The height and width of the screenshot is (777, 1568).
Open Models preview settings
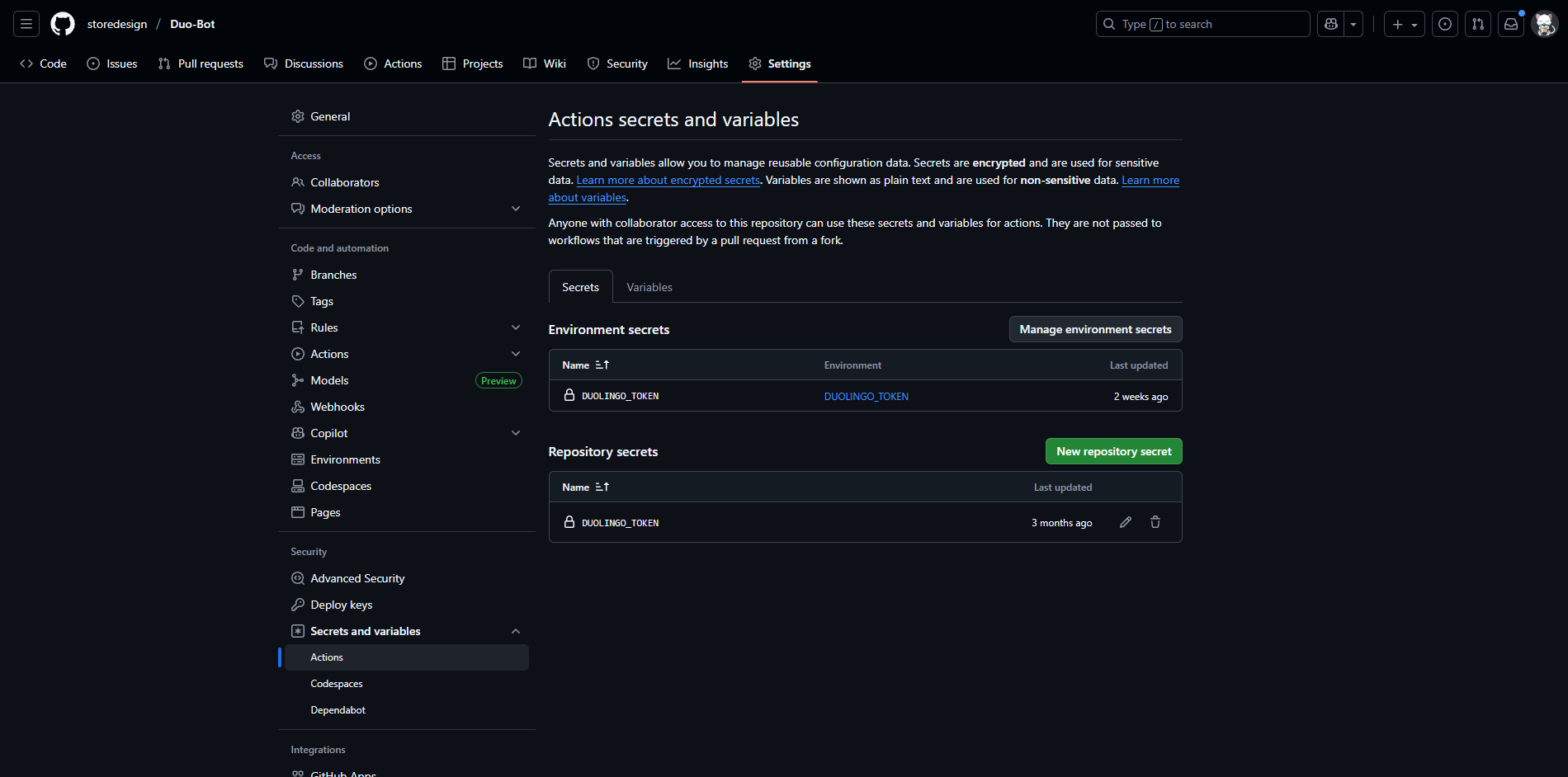click(407, 380)
